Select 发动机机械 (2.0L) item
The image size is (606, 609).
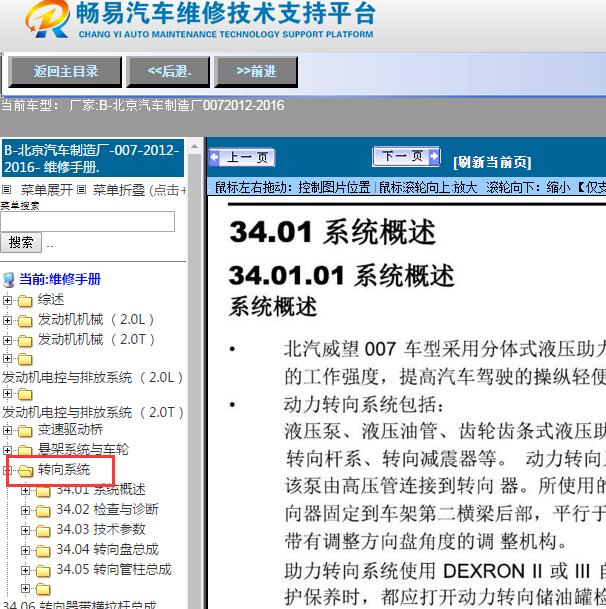[x=96, y=319]
